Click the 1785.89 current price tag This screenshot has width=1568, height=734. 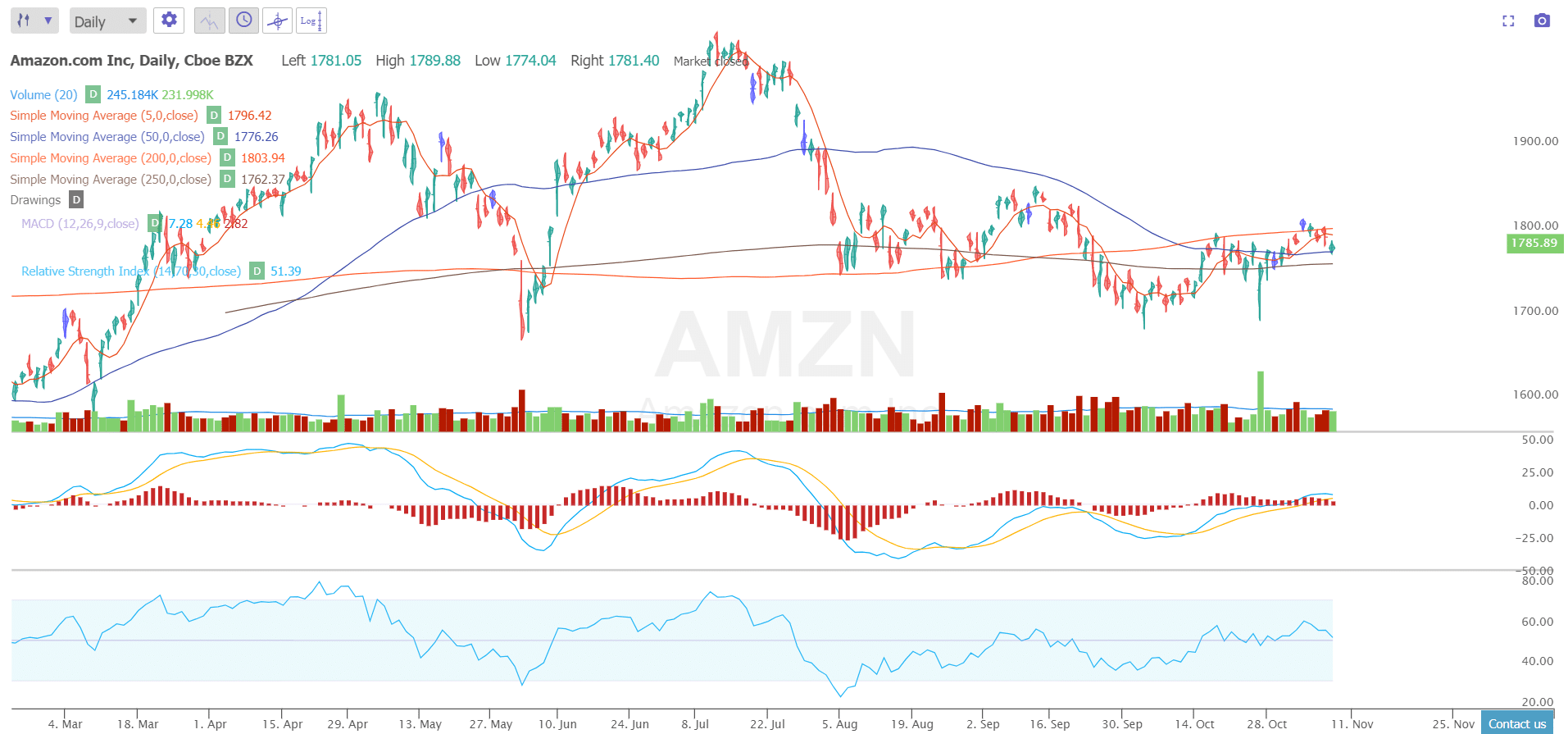[1534, 244]
